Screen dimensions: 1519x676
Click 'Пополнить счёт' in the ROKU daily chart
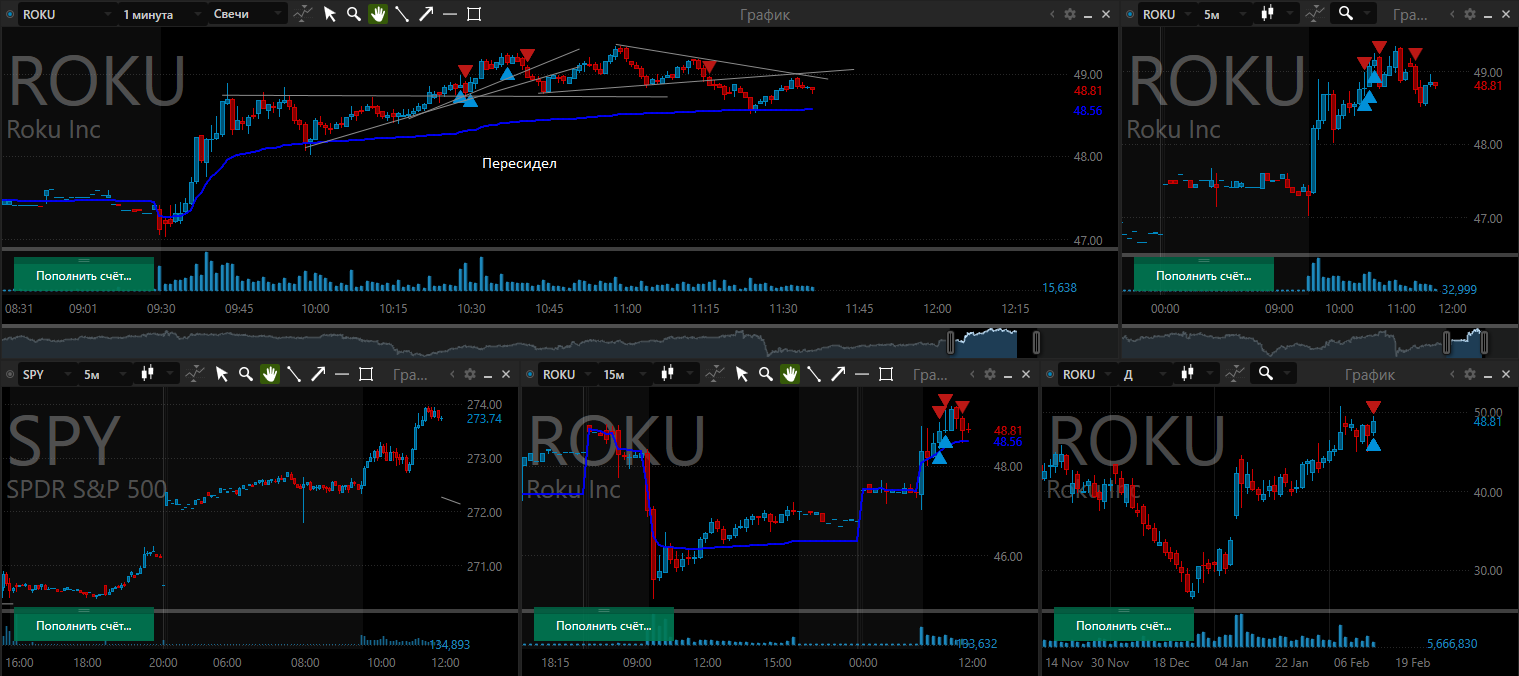(x=1124, y=625)
